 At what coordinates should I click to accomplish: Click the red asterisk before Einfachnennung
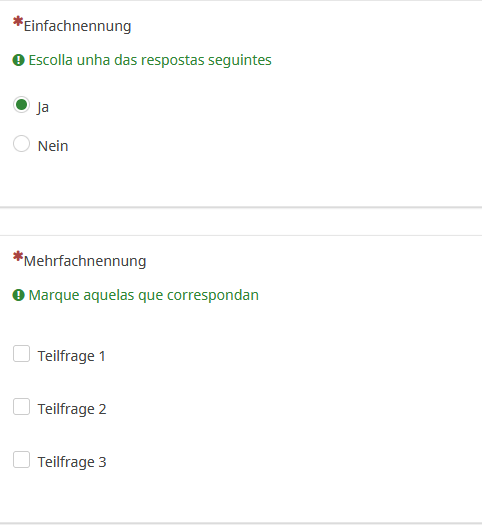18,21
